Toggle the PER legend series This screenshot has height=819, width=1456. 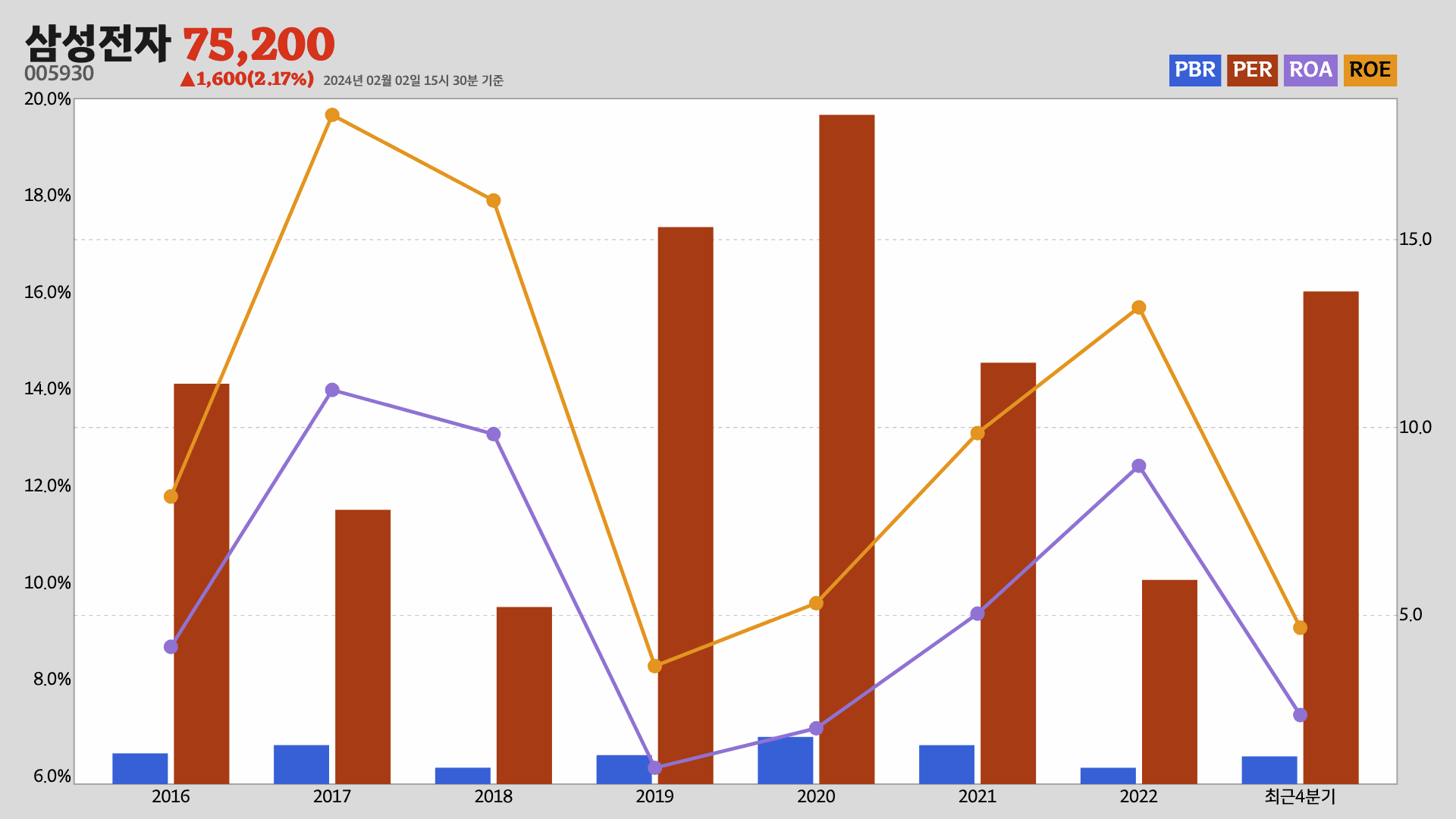(1252, 71)
